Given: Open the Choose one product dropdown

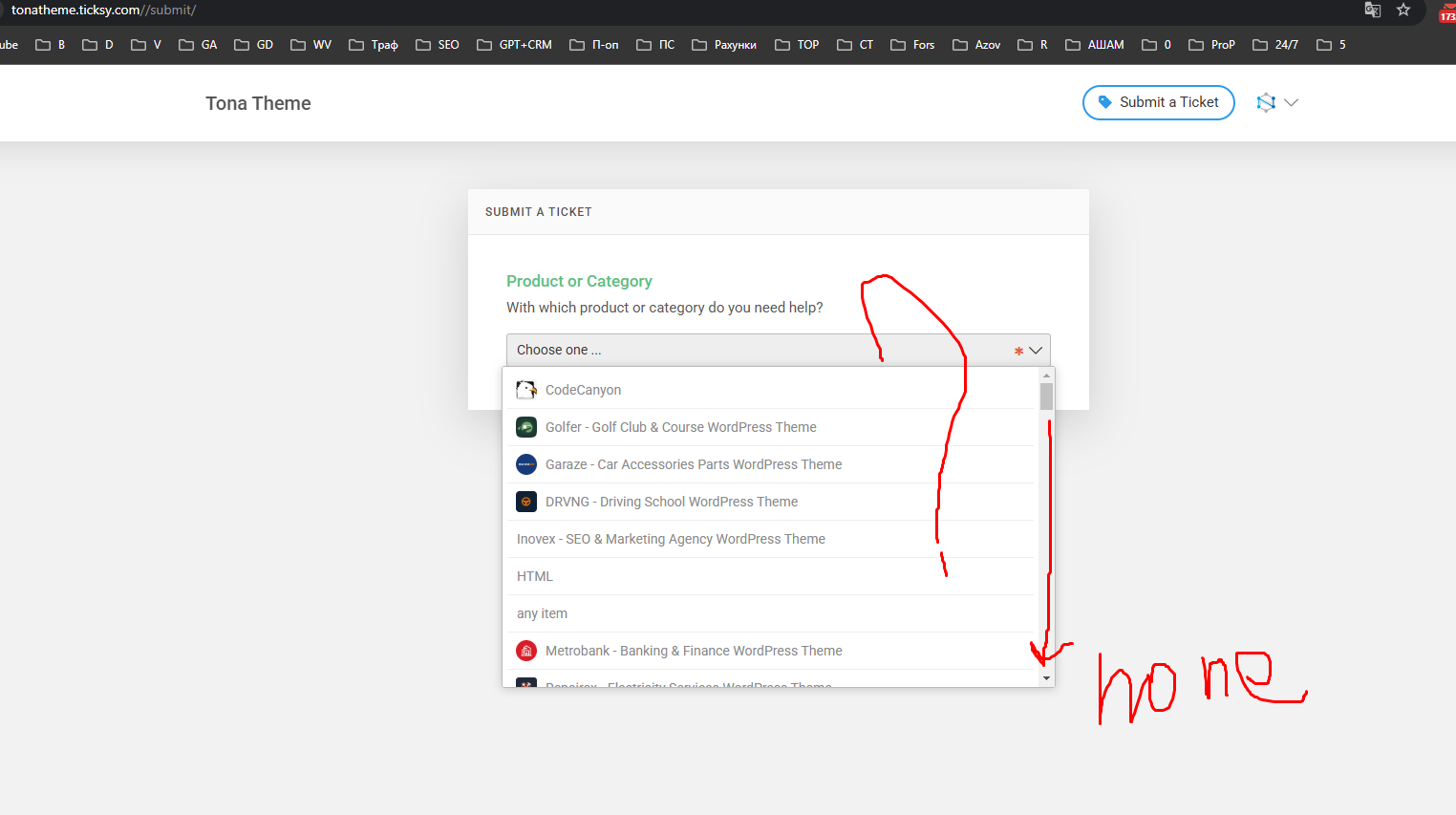Looking at the screenshot, I should [778, 350].
